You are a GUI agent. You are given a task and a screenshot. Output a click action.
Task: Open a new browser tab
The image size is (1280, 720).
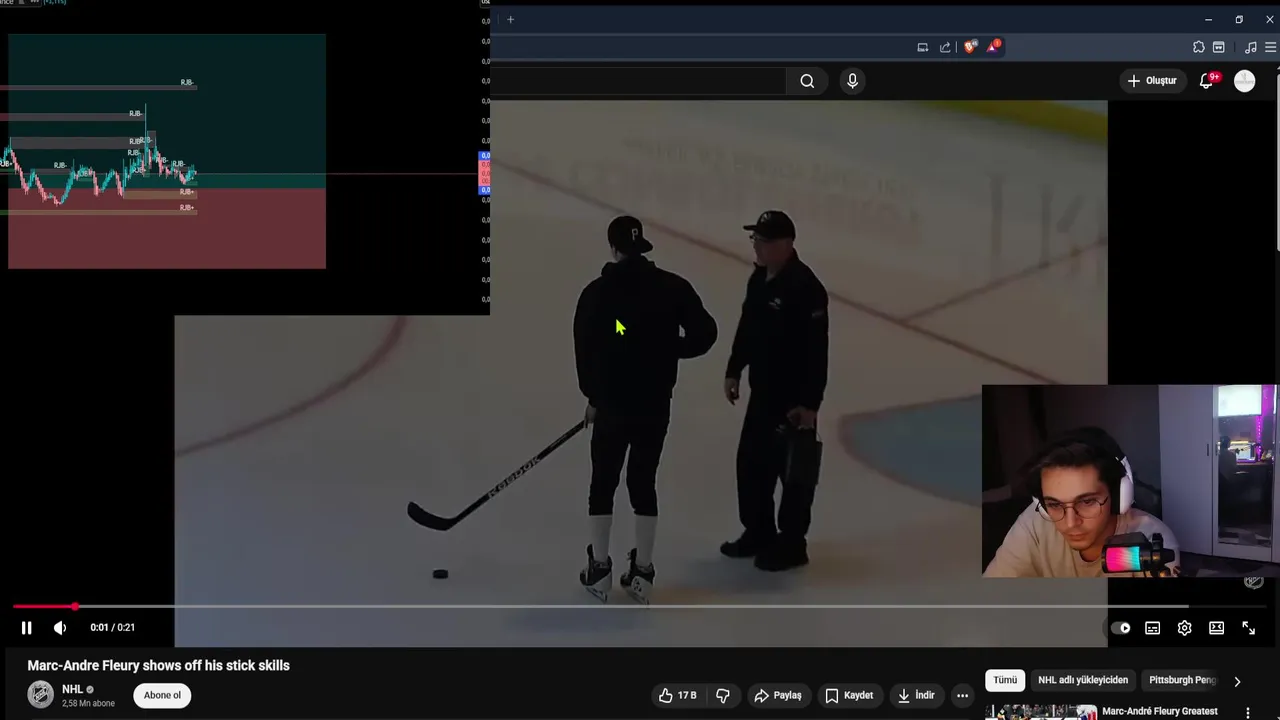pyautogui.click(x=510, y=19)
